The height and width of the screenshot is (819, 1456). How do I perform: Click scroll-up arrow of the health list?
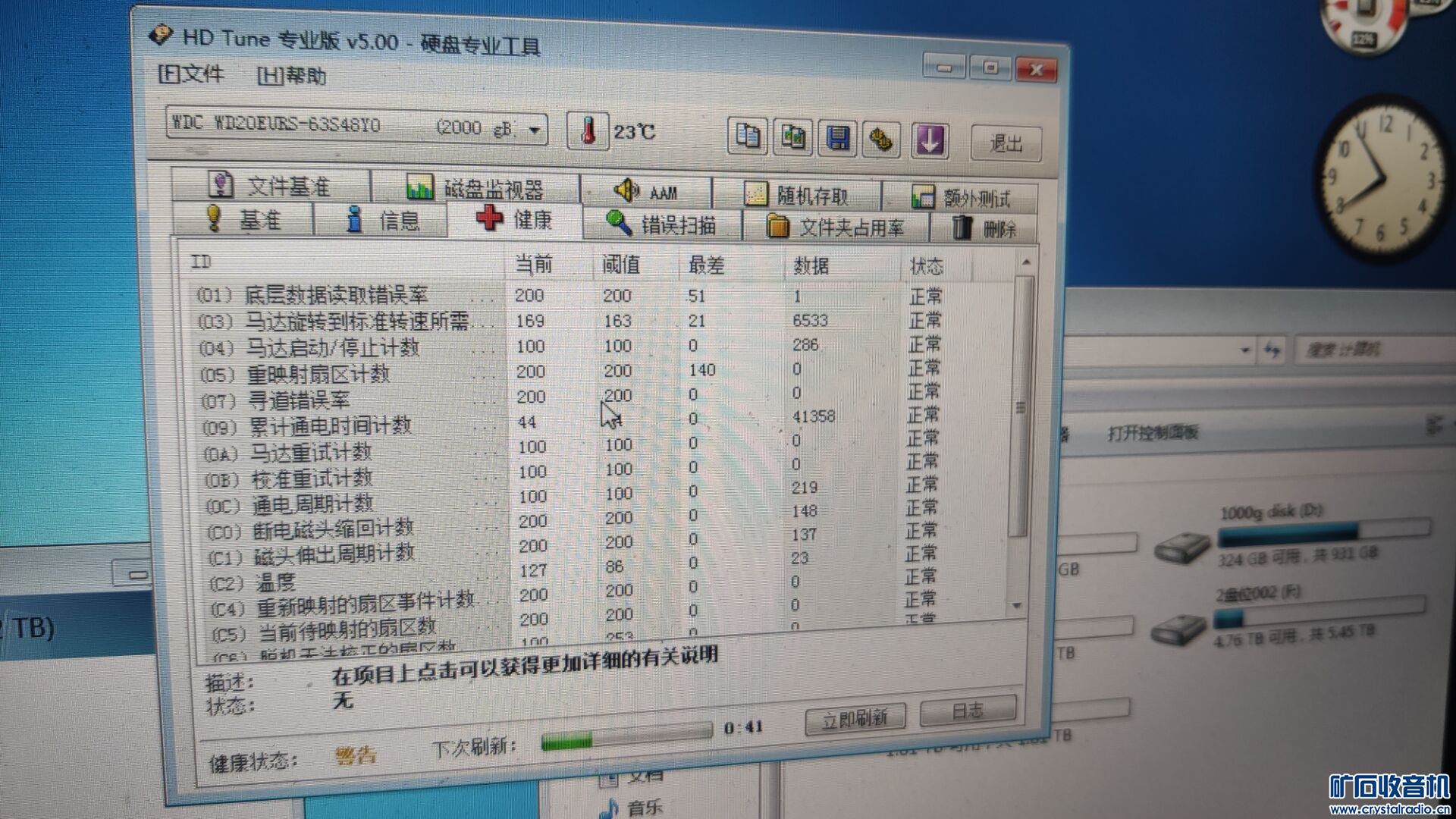click(1025, 262)
